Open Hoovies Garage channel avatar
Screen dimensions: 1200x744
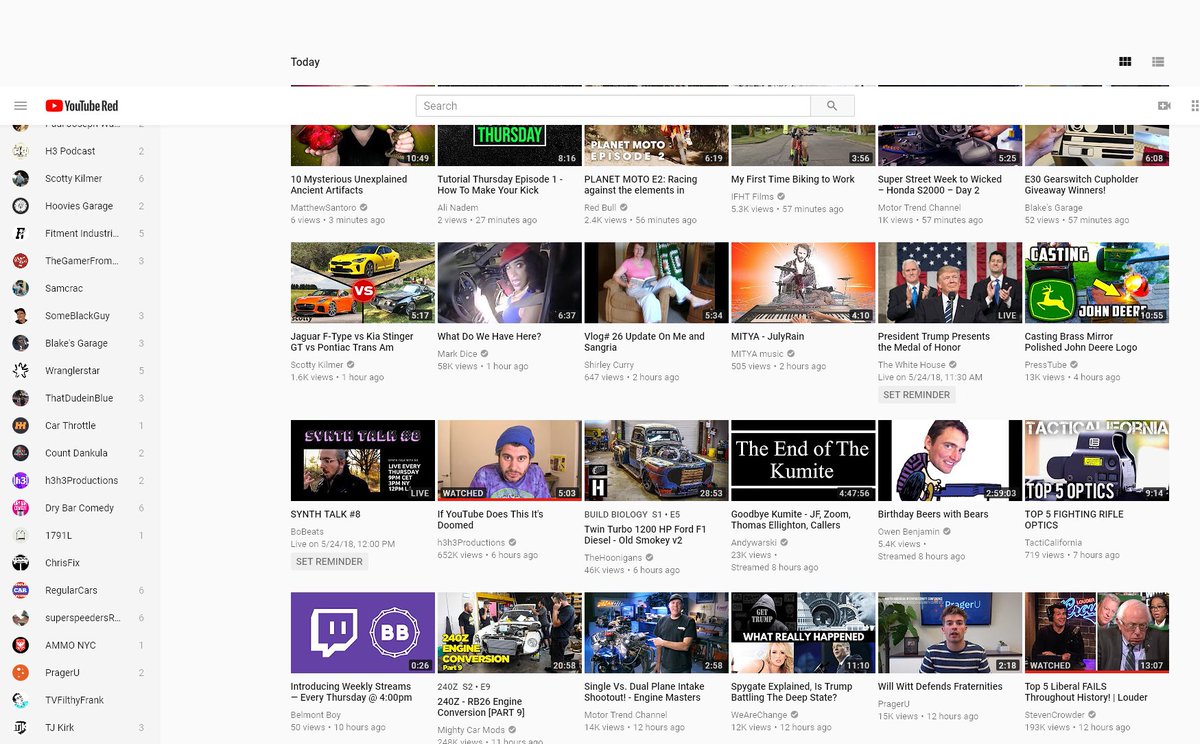coord(20,206)
